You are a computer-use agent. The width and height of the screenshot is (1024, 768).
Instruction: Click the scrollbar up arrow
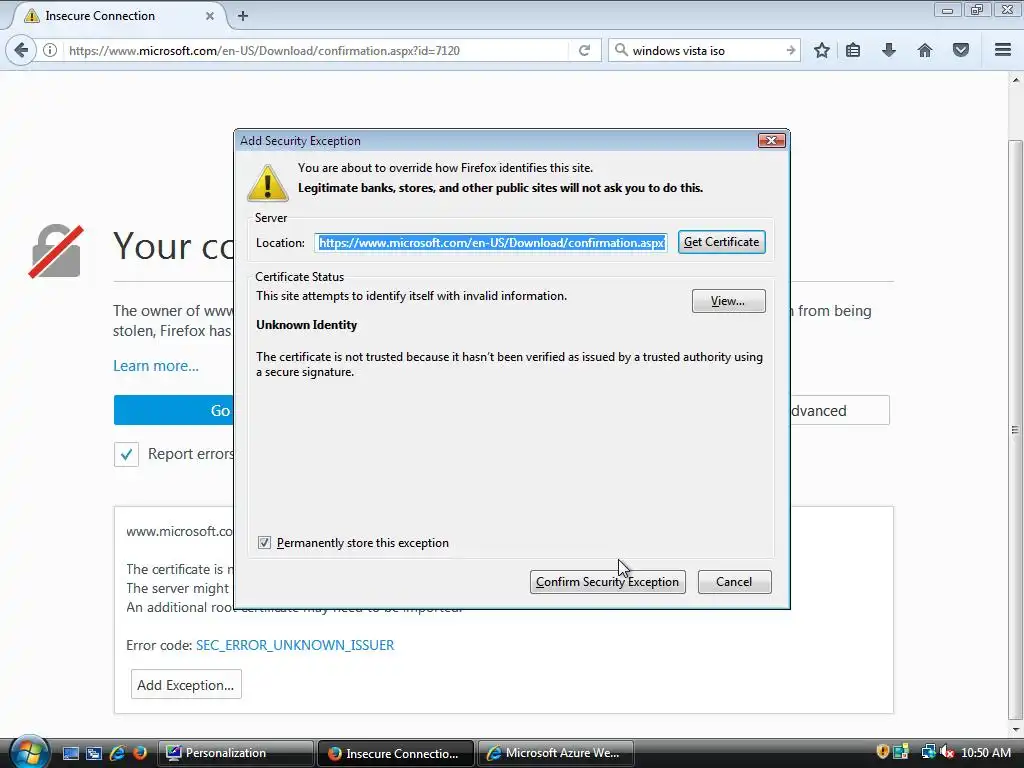1015,80
